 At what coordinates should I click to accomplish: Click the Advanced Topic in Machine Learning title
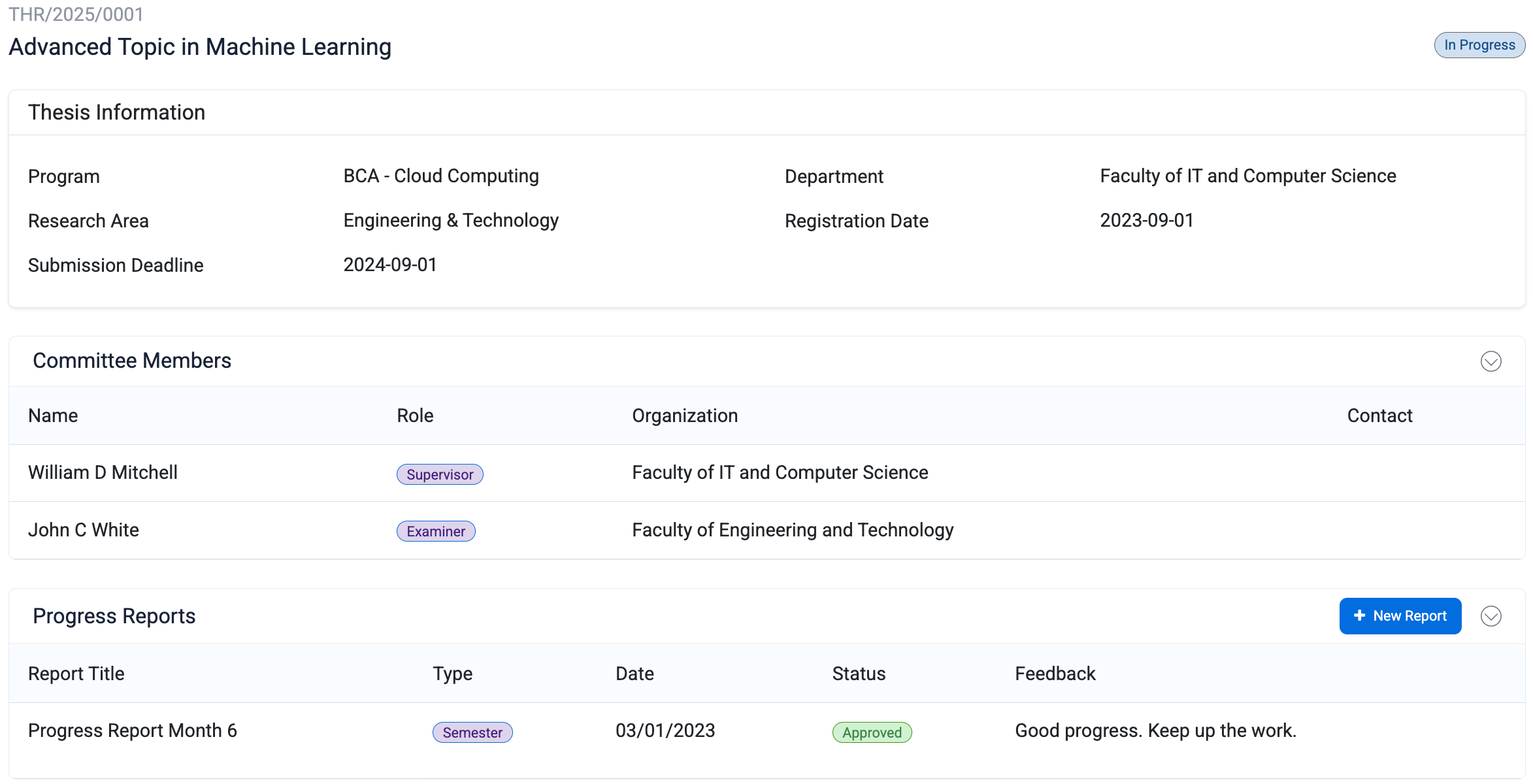[x=200, y=47]
